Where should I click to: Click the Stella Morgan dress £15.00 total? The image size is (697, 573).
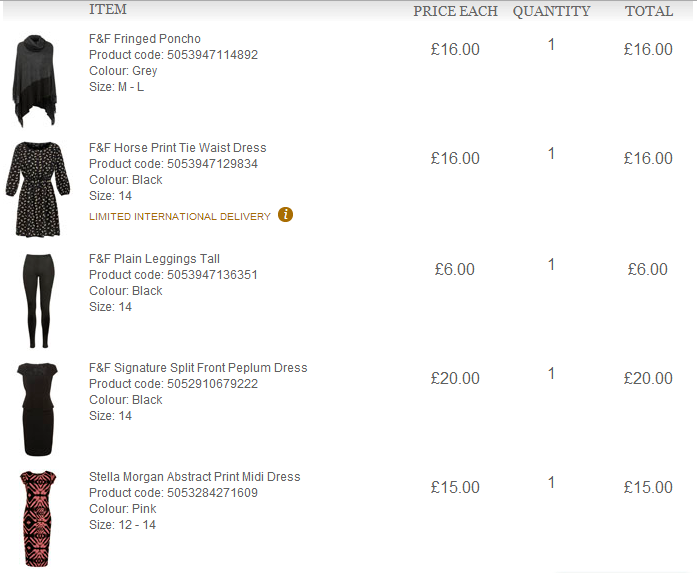[x=648, y=487]
